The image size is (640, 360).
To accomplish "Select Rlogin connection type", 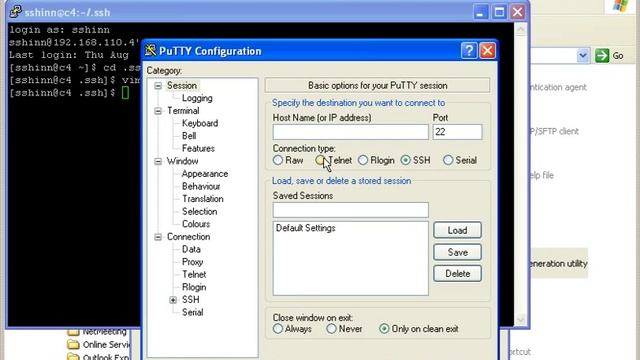I will pos(363,160).
